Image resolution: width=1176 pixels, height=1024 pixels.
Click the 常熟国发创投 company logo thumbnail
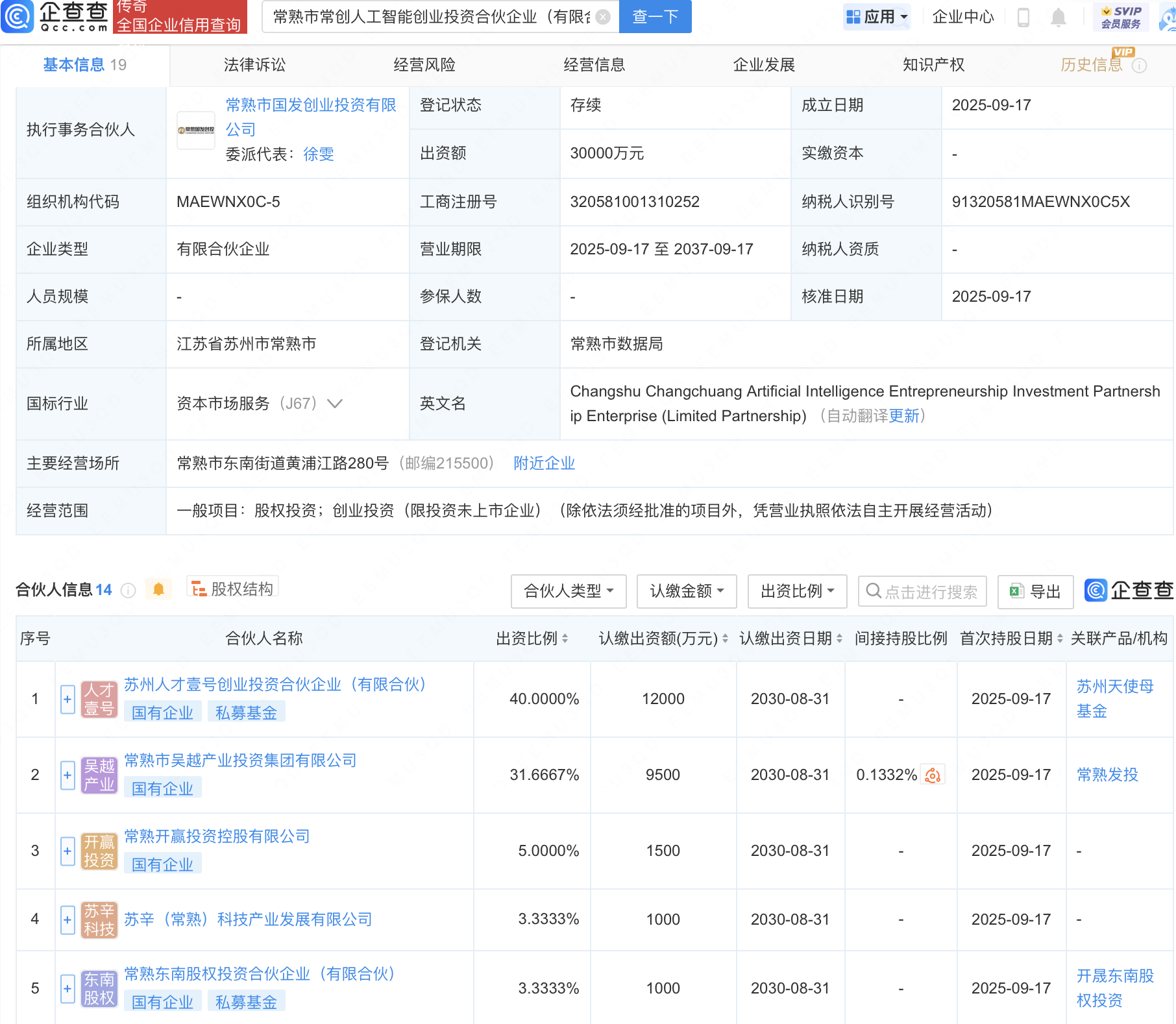pyautogui.click(x=196, y=130)
